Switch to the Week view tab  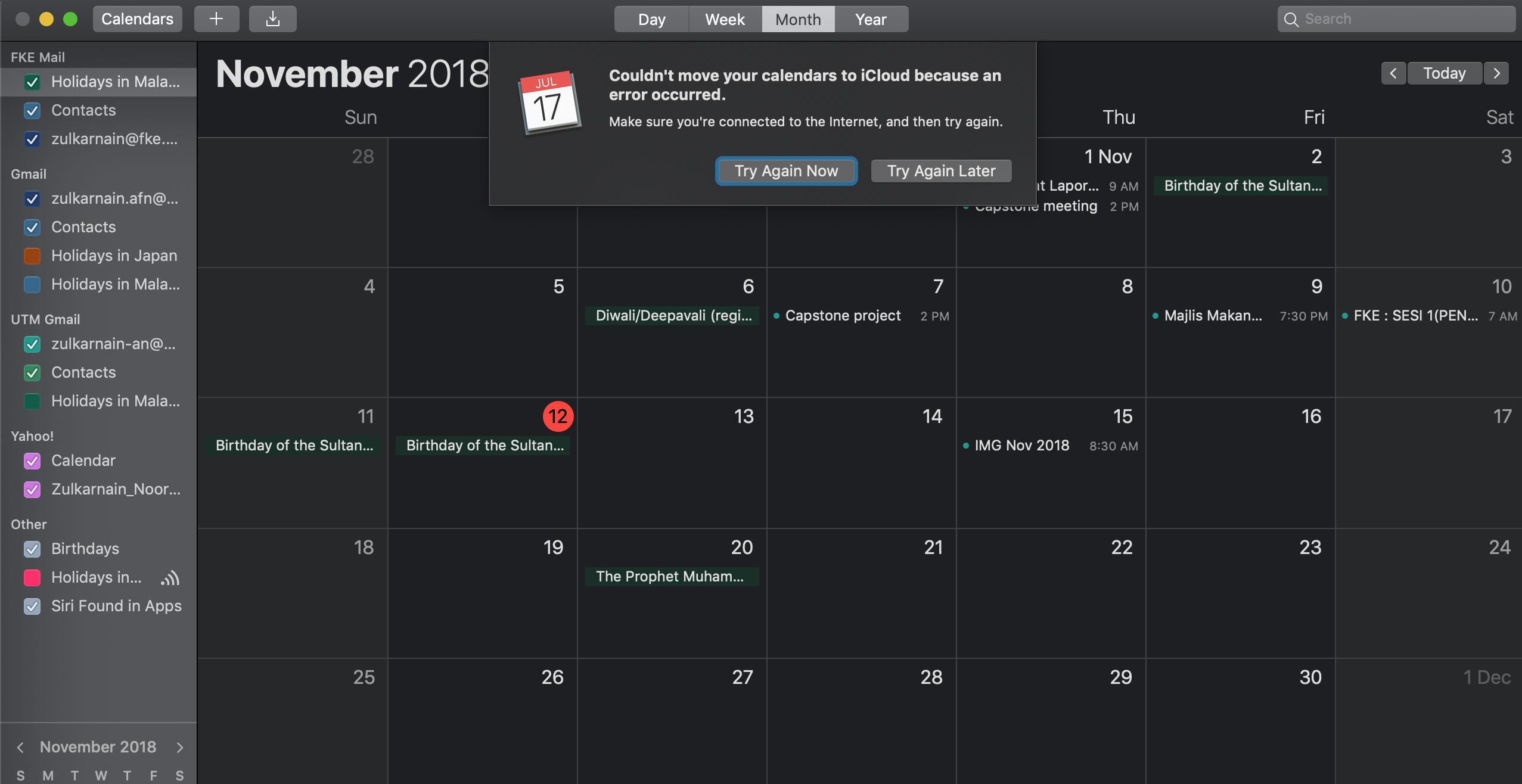725,19
